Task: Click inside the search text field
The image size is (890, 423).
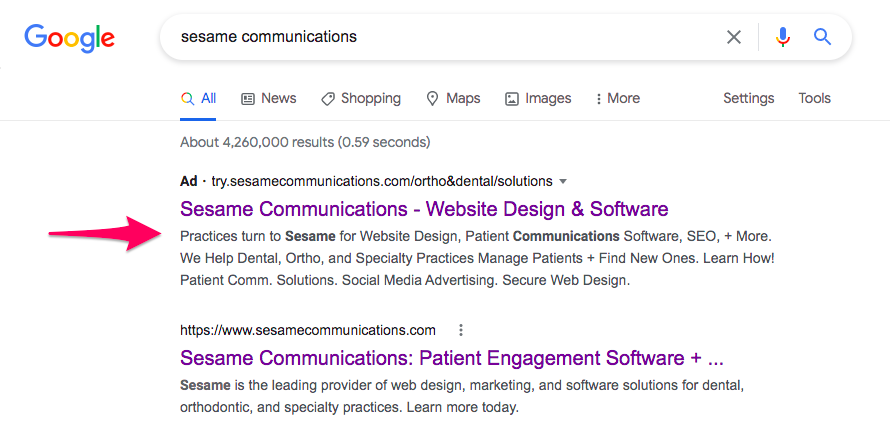Action: click(x=440, y=37)
